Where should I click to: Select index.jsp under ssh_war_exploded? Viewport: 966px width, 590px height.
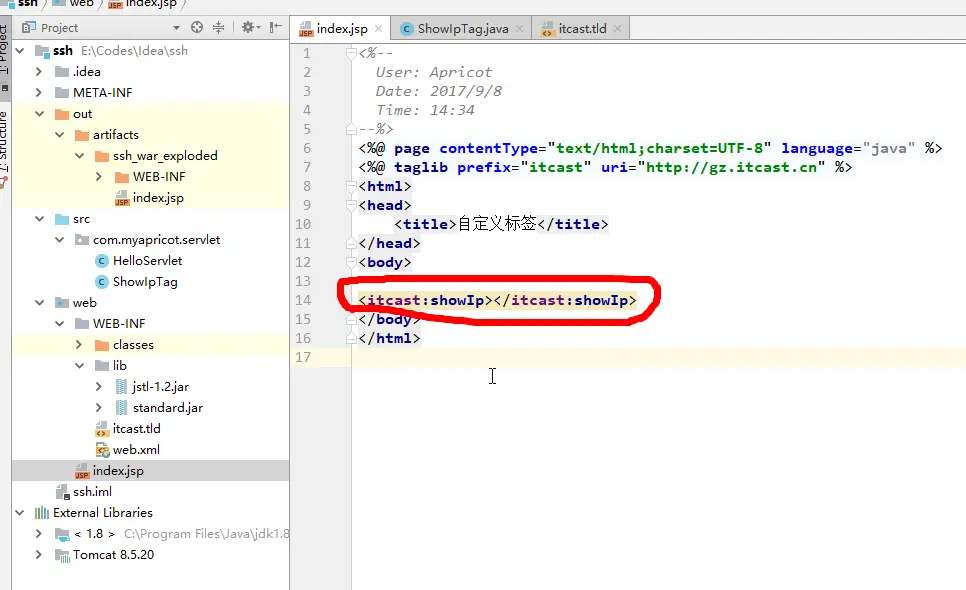point(158,198)
